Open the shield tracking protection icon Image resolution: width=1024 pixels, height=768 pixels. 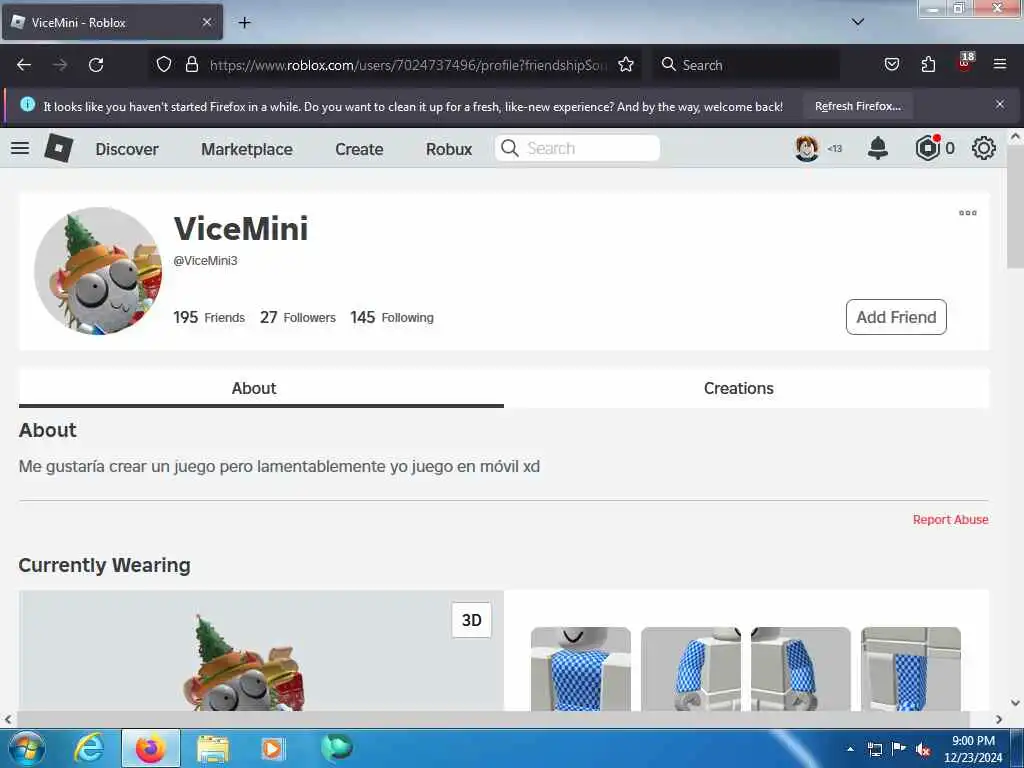(x=164, y=64)
